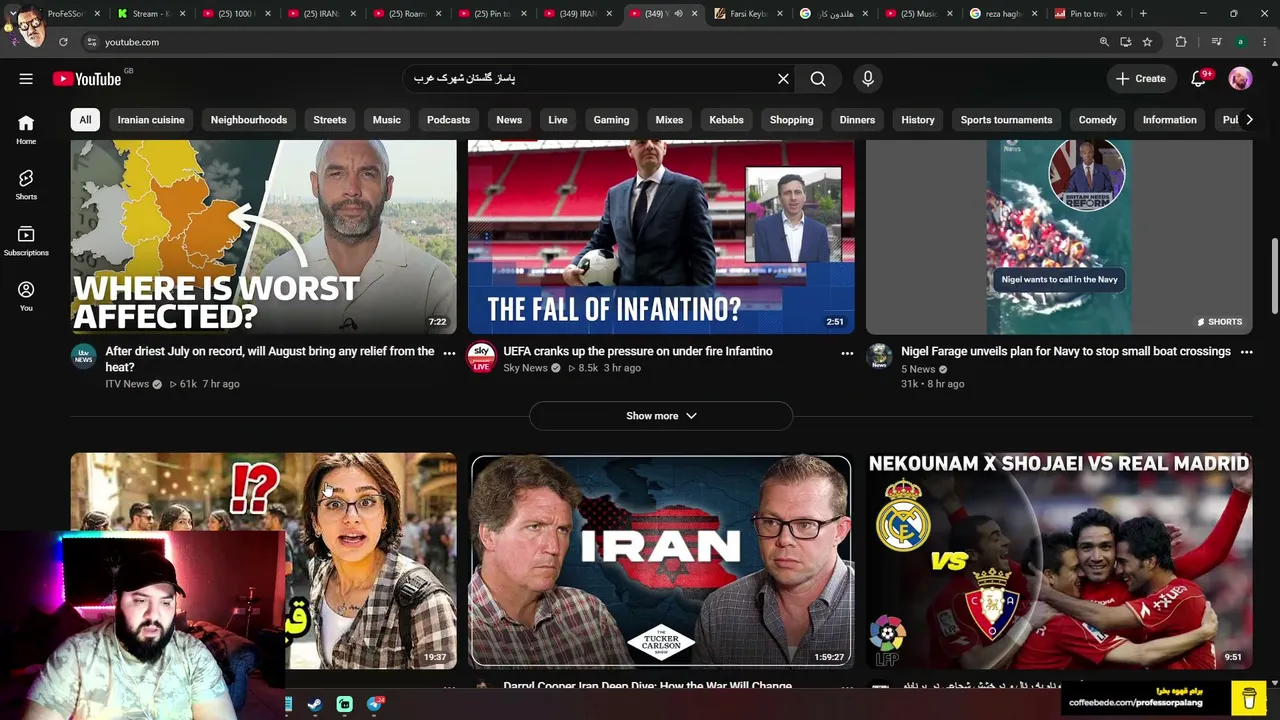
Task: Toggle the Podcasts filter chip
Action: coord(448,120)
